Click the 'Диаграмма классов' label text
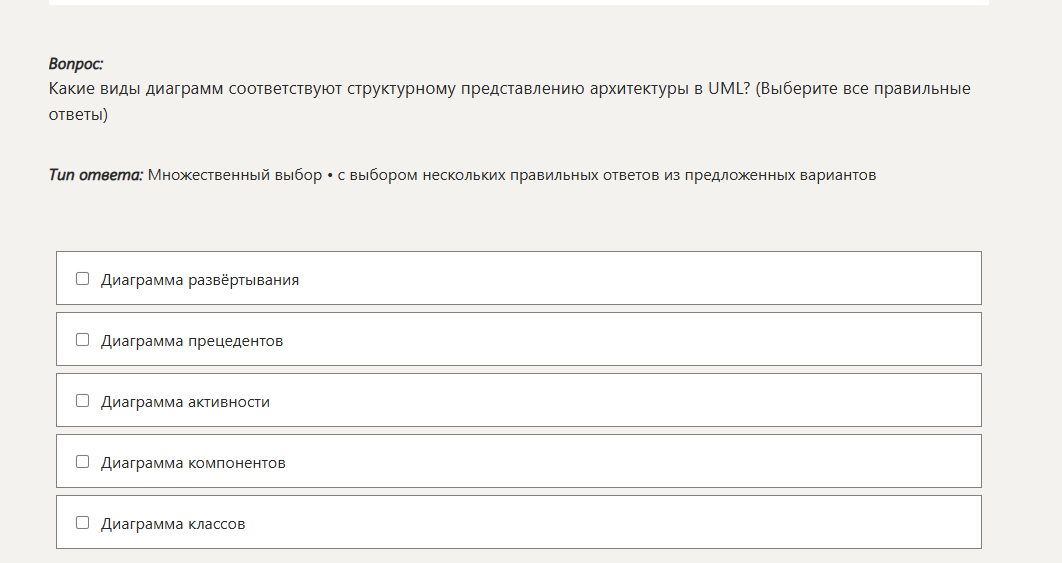This screenshot has width=1062, height=563. click(x=173, y=524)
